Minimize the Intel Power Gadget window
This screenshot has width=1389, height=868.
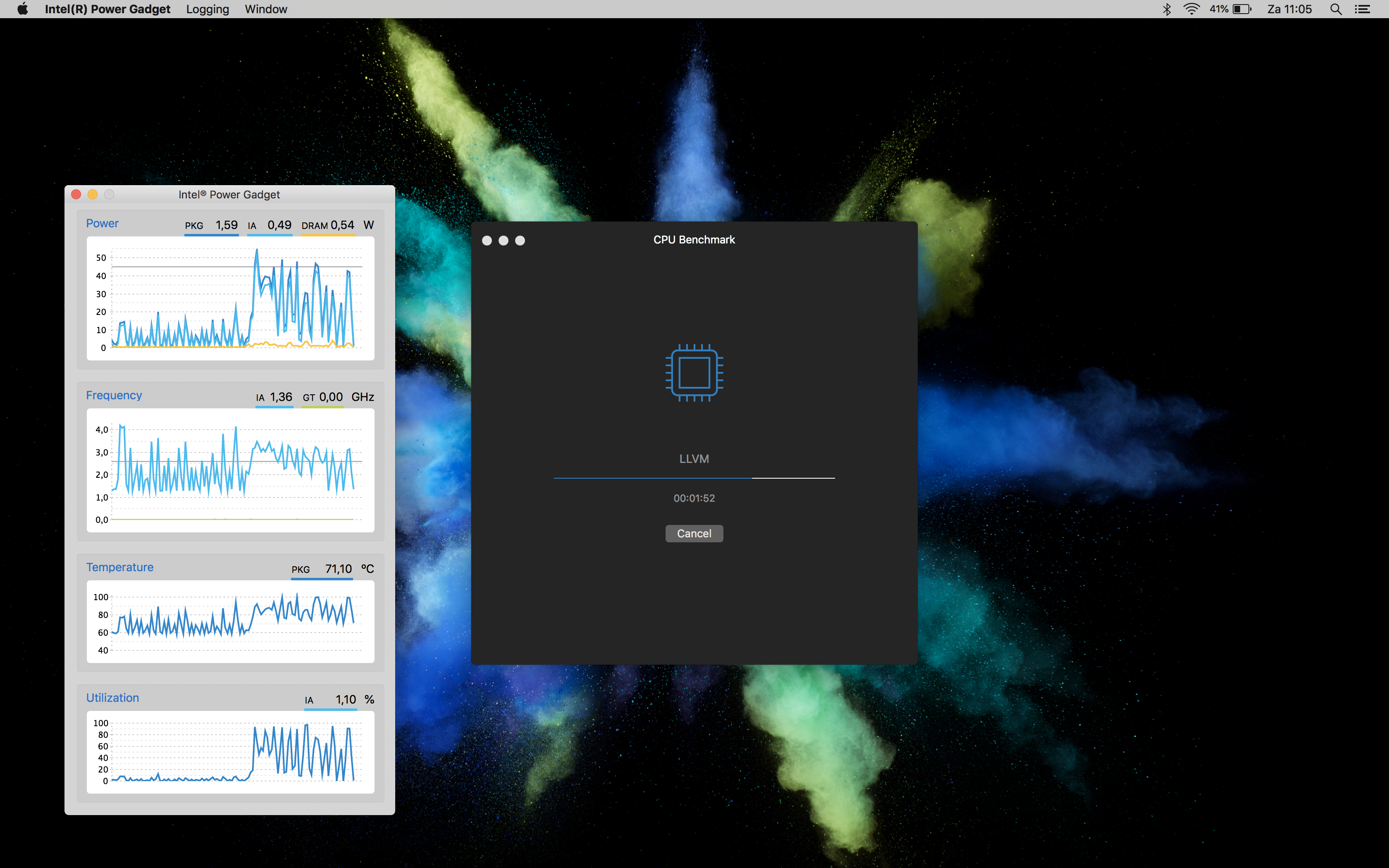pos(93,195)
